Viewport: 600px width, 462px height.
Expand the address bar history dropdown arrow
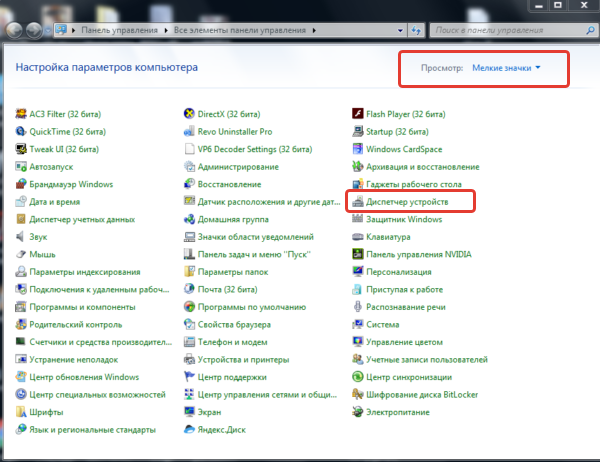[x=400, y=30]
